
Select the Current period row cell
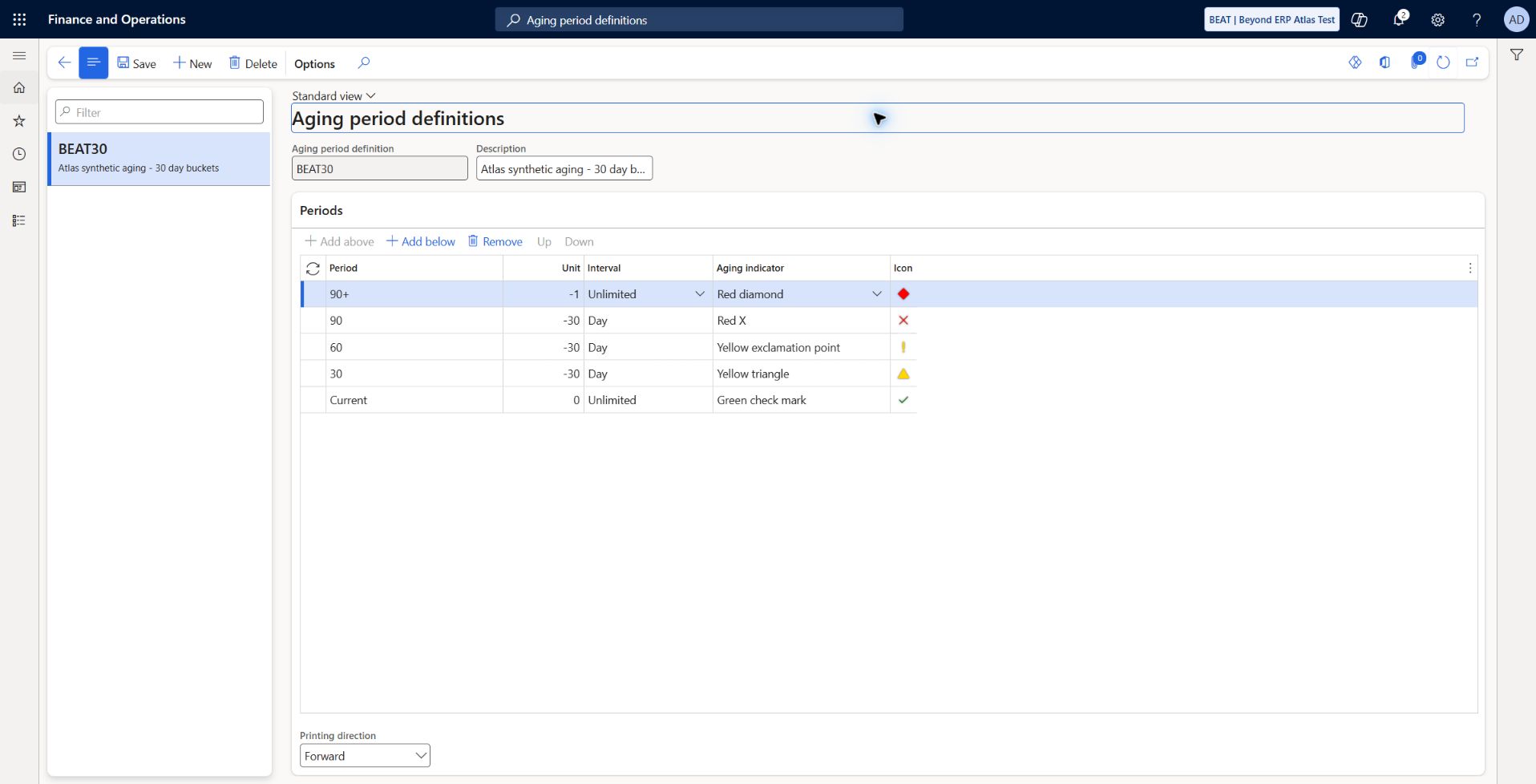click(x=414, y=400)
